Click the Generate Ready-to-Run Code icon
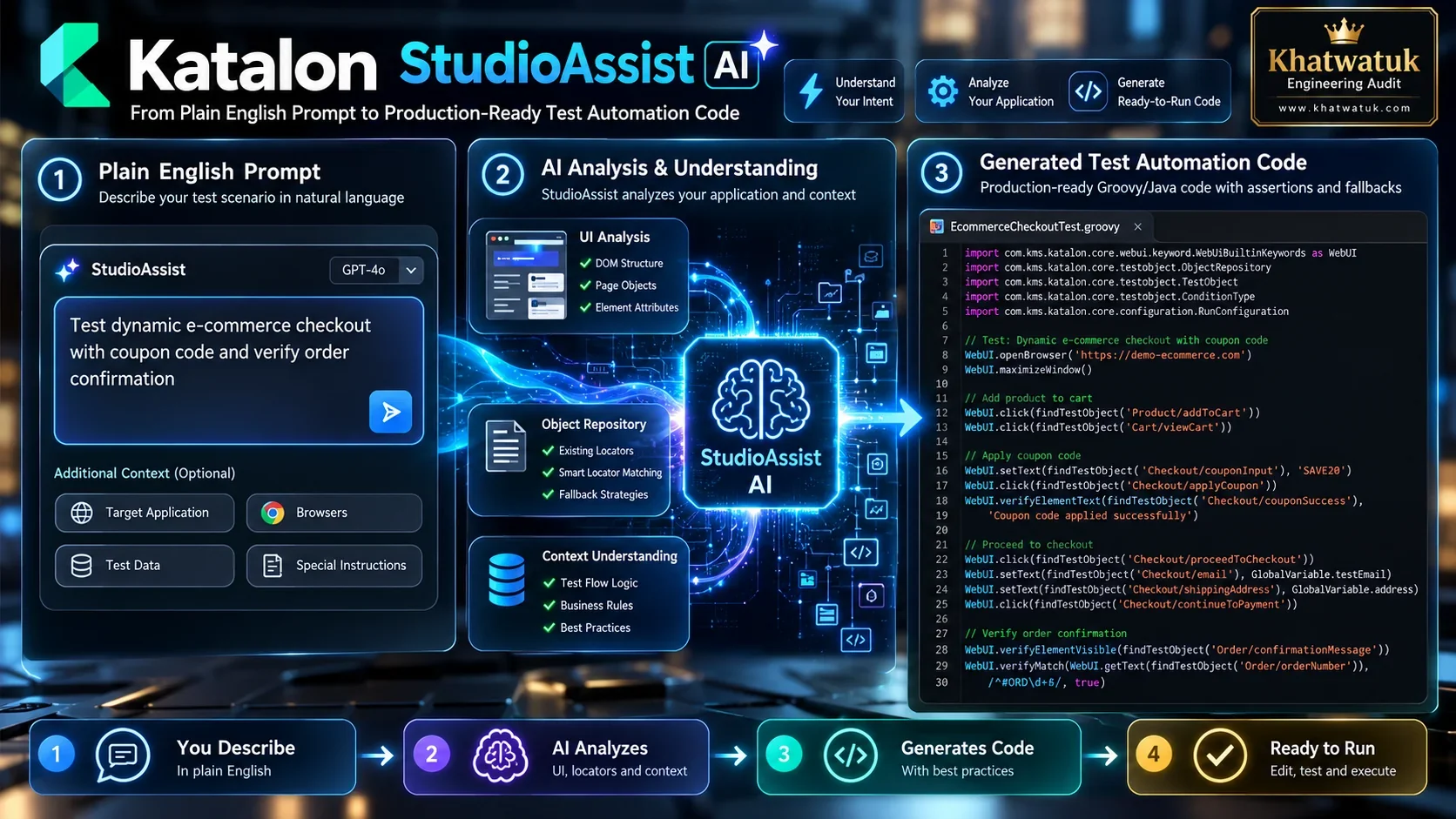Viewport: 1456px width, 819px height. (1089, 91)
